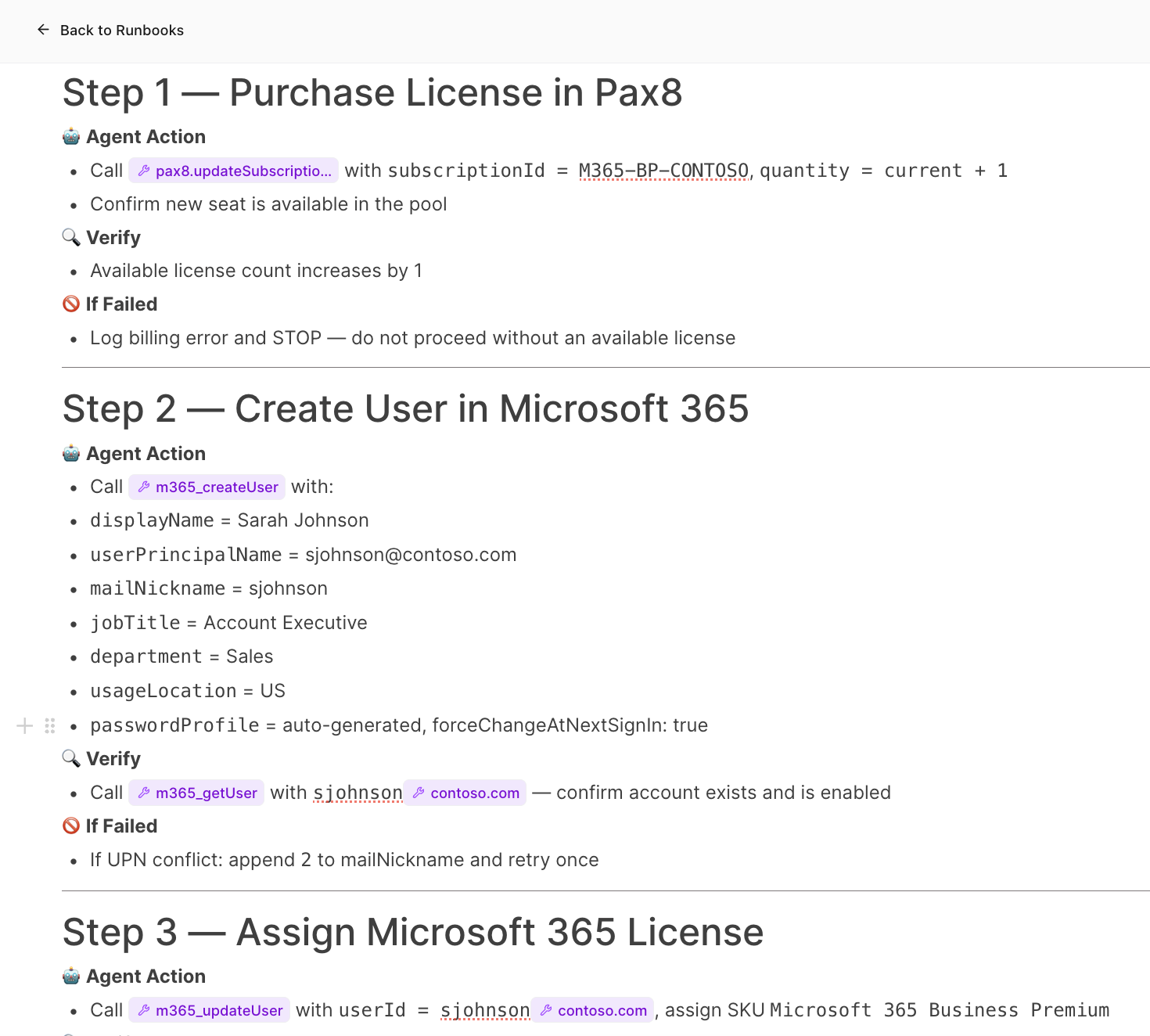The width and height of the screenshot is (1150, 1036).
Task: Click the userPrincipalName = sjohnson@contoso.com line
Action: tap(303, 555)
